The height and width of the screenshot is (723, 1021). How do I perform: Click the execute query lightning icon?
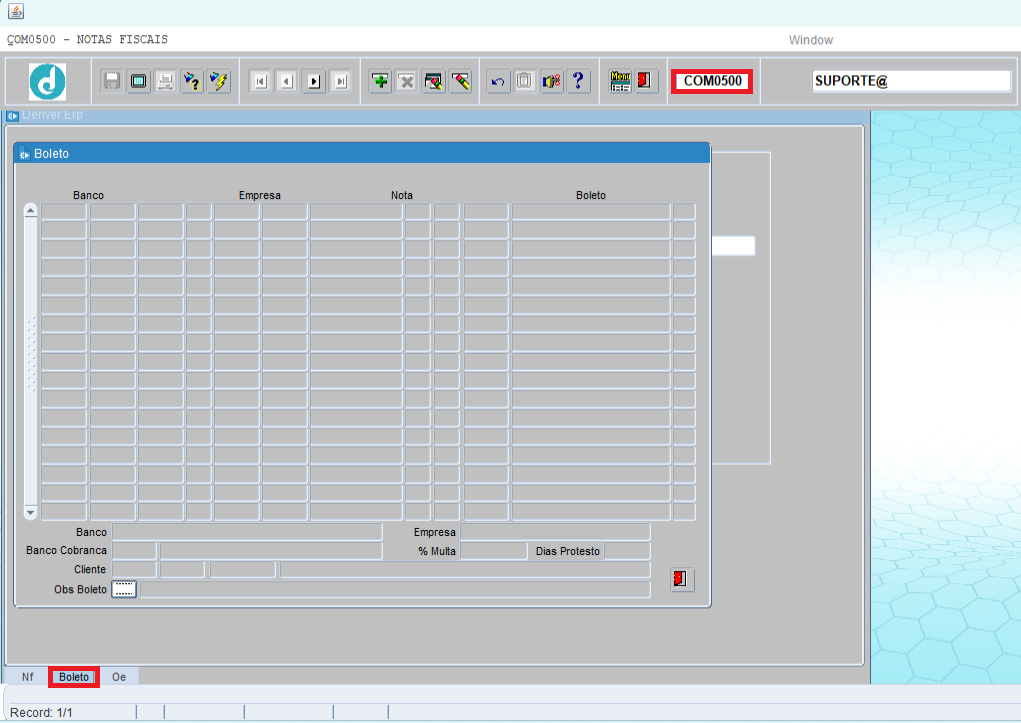(219, 82)
